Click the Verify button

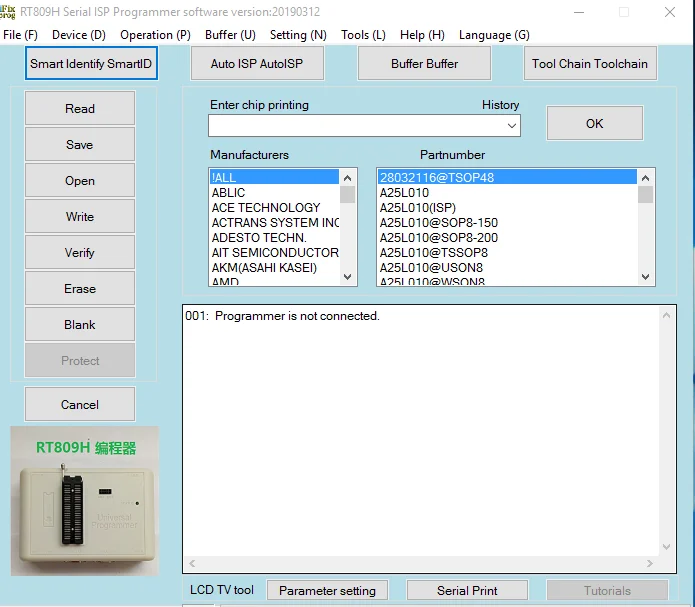[80, 252]
